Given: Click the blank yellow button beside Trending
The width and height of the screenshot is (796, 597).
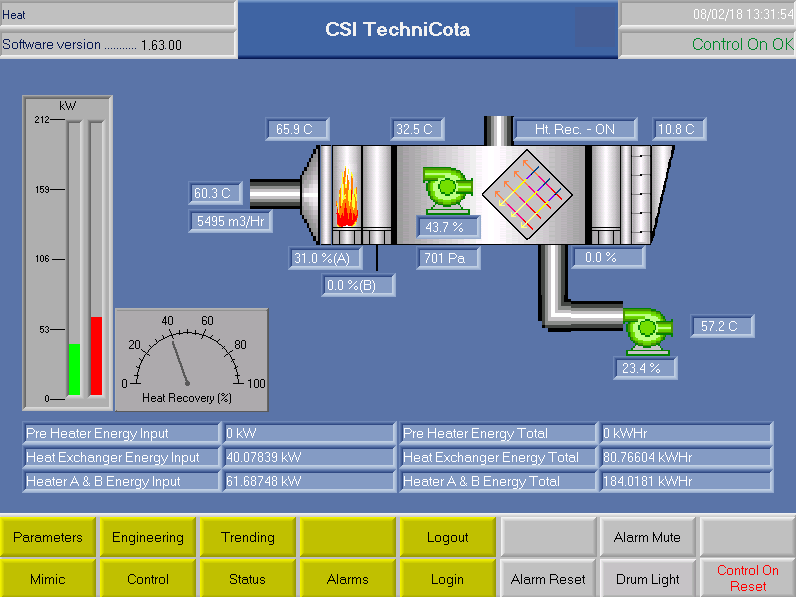Looking at the screenshot, I should coord(348,537).
